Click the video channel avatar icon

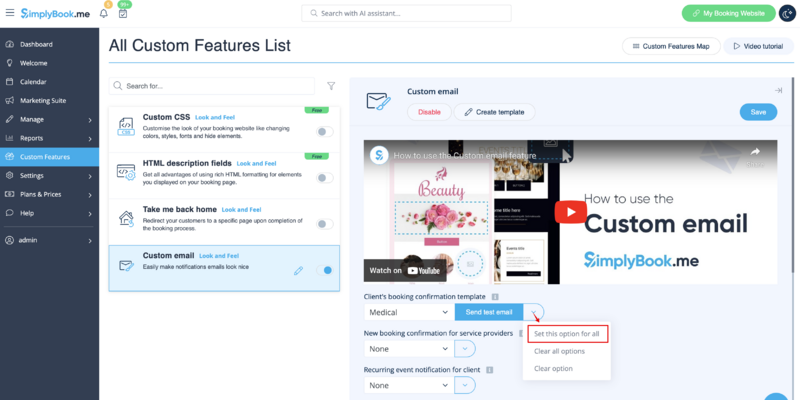click(x=379, y=155)
